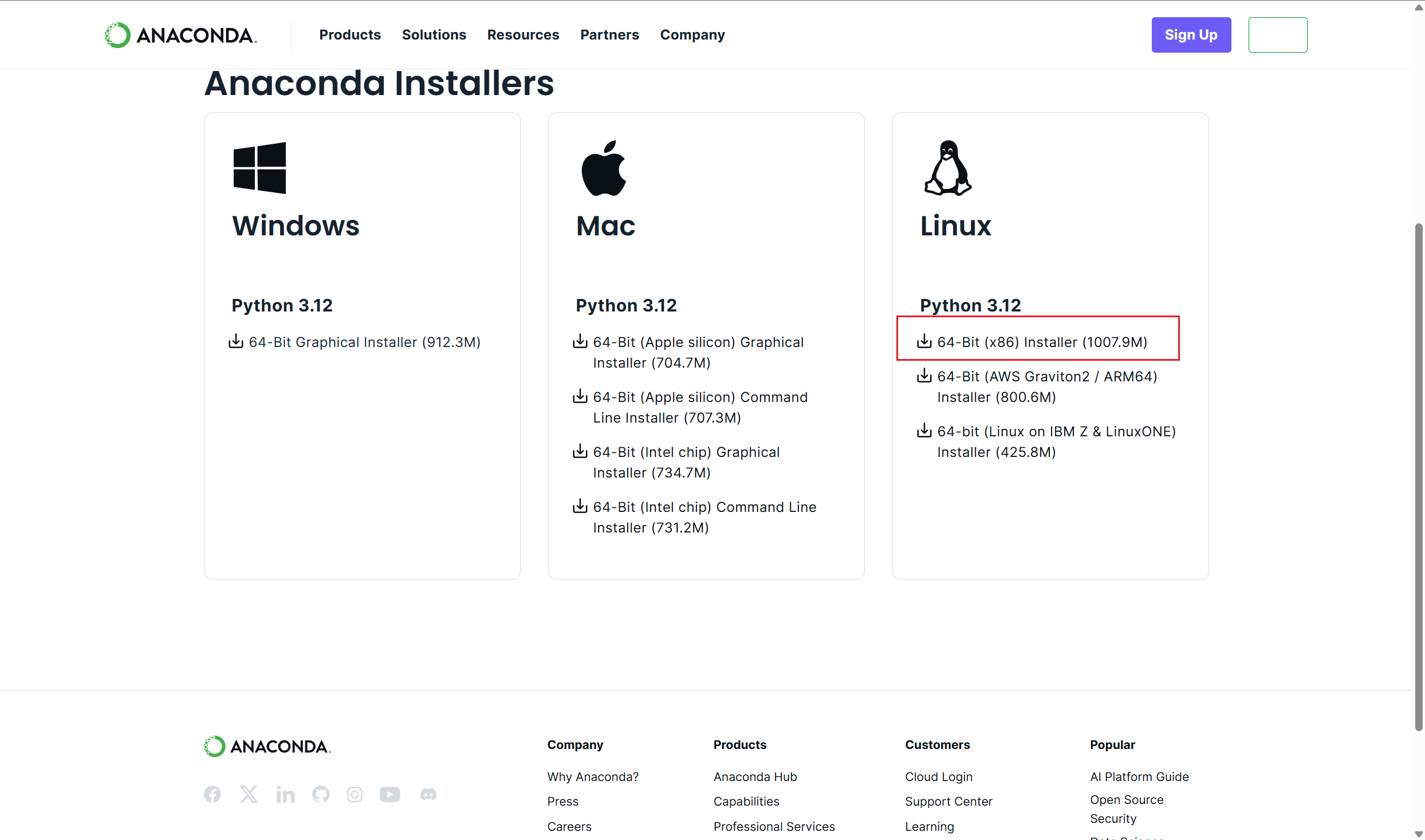Click download icon for Windows Graphical Installer
Viewport: 1425px width, 840px height.
point(236,341)
